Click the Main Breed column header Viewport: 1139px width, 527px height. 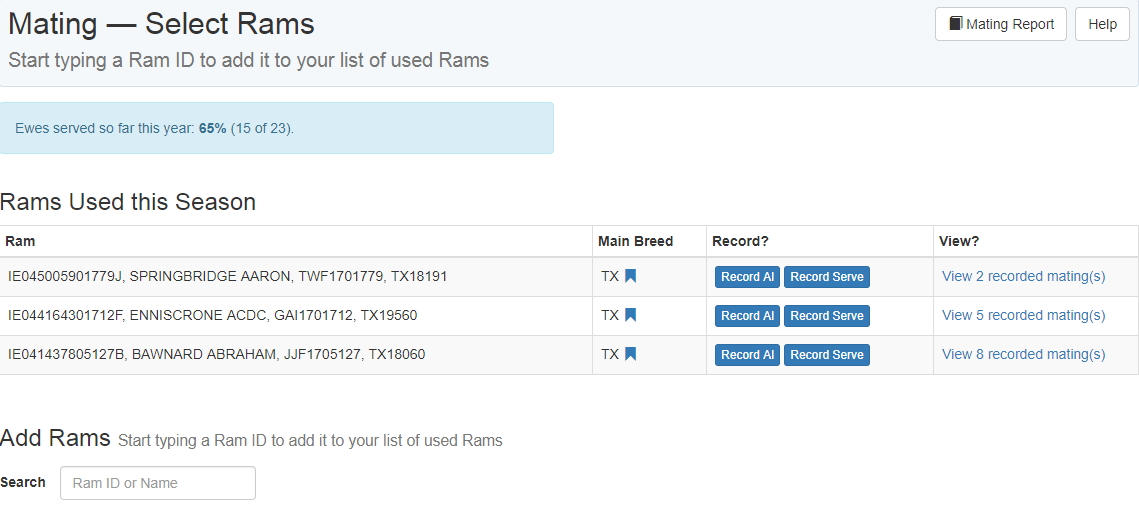click(635, 241)
